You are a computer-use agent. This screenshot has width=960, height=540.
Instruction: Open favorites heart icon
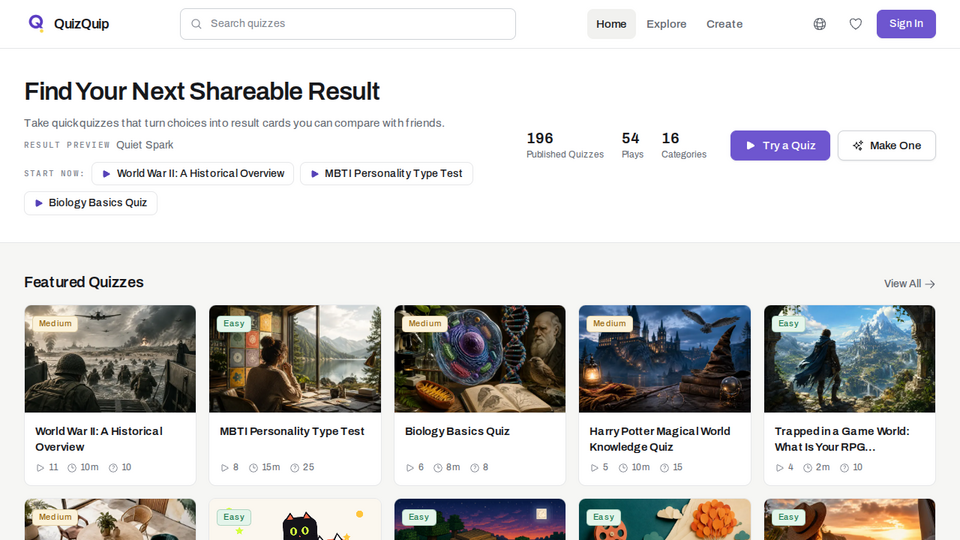click(x=855, y=24)
